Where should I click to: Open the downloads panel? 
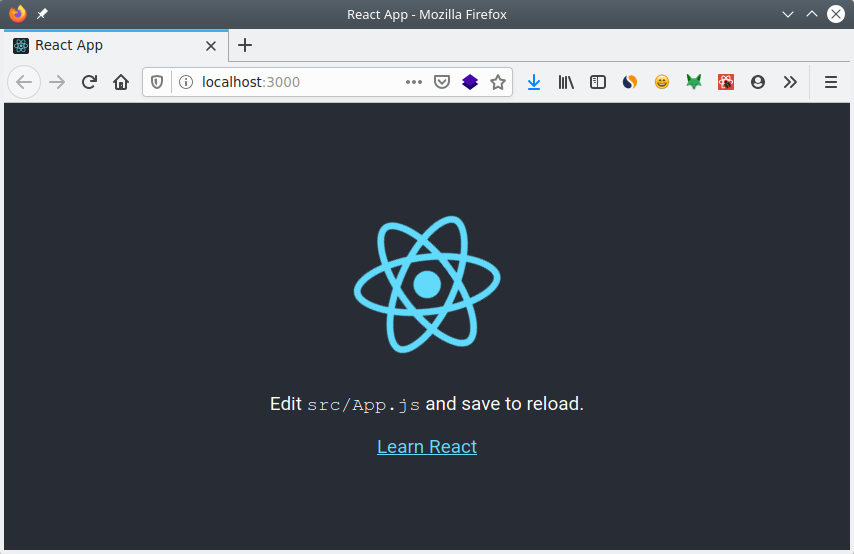[x=534, y=82]
